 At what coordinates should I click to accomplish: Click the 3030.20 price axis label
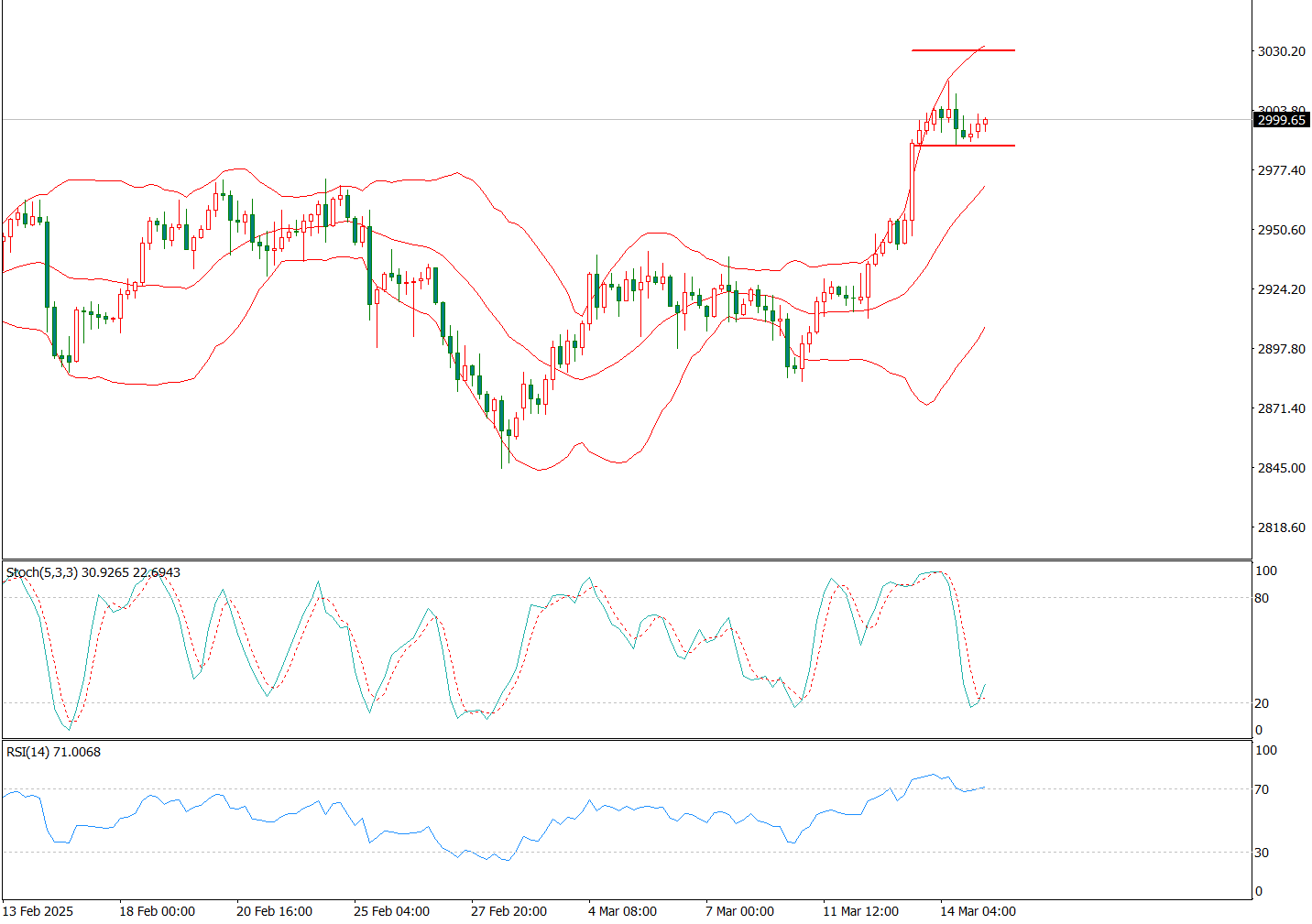(x=1281, y=51)
